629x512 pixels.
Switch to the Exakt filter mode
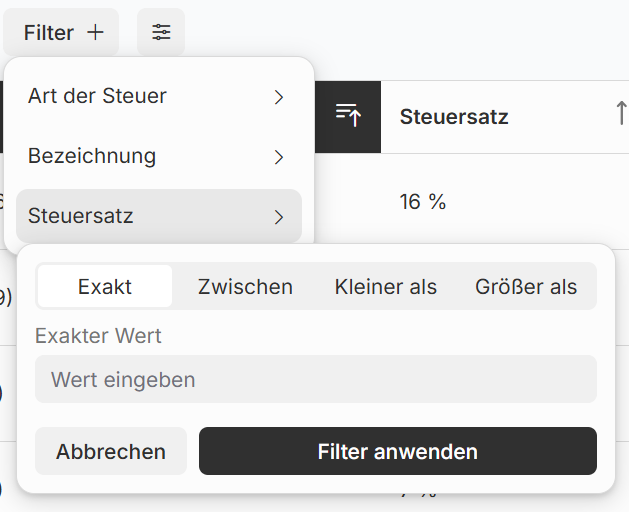tap(105, 287)
